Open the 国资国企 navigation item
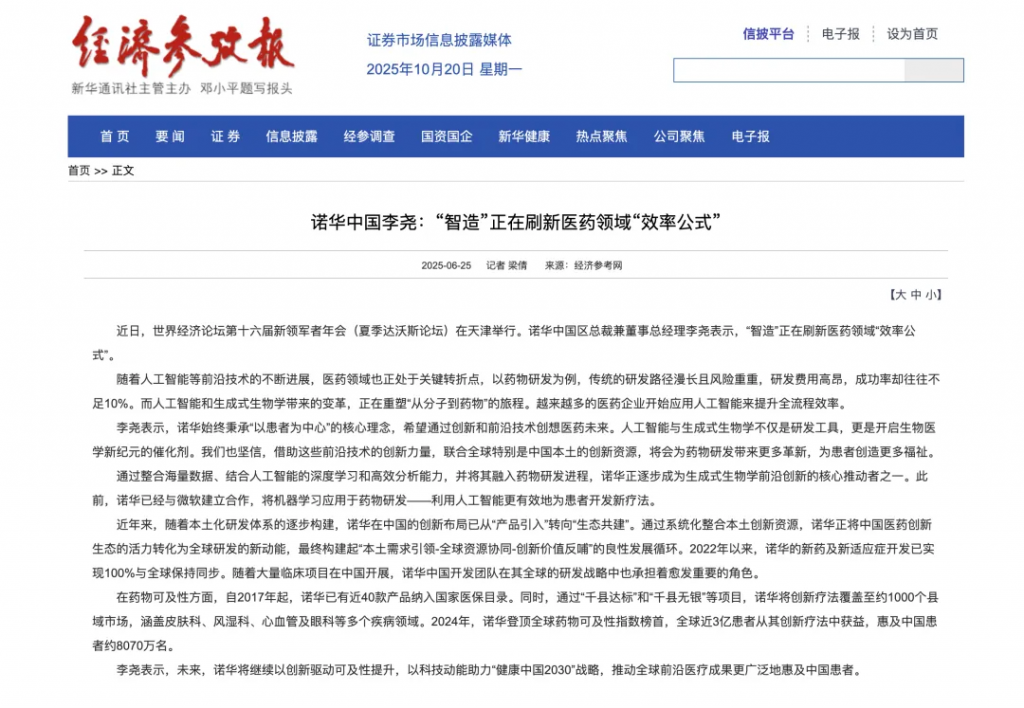The image size is (1024, 708). pyautogui.click(x=446, y=137)
